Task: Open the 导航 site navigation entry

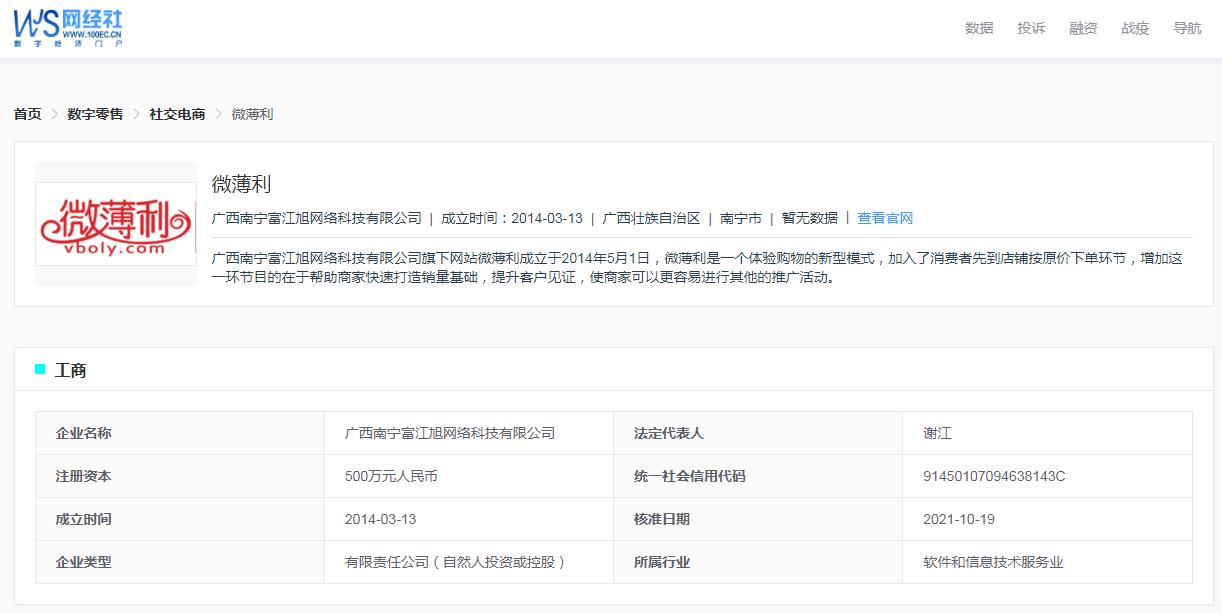Action: pyautogui.click(x=1188, y=28)
